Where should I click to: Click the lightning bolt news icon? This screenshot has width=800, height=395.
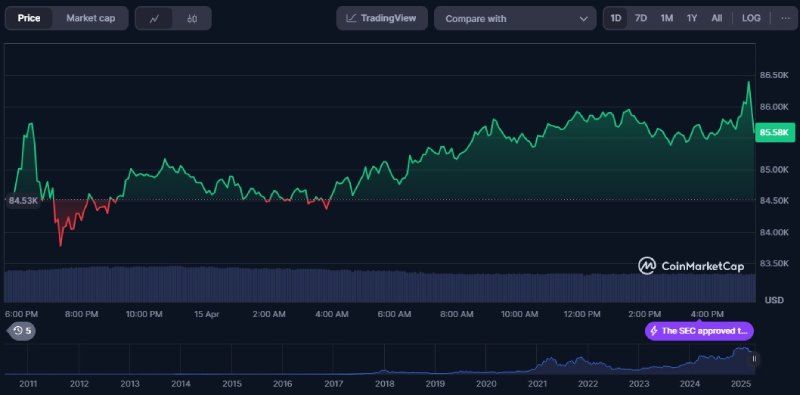pos(654,331)
